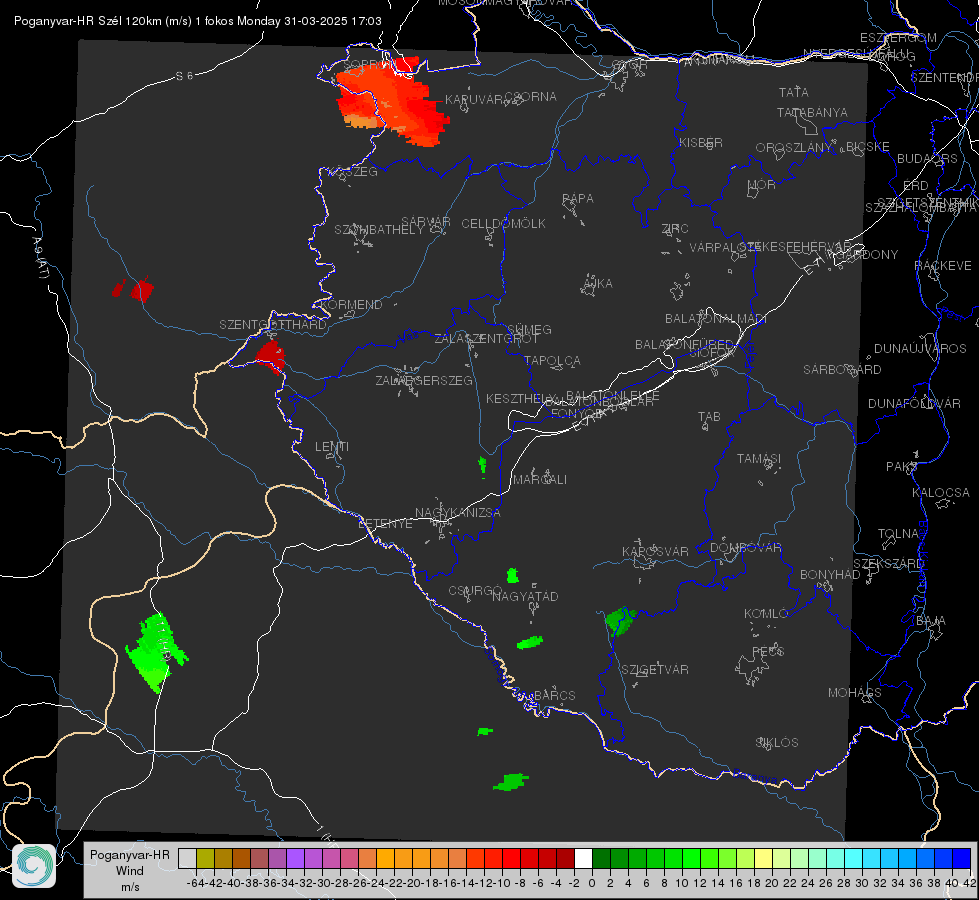Click the TAPOLCA city label
Viewport: 979px width, 900px height.
pyautogui.click(x=553, y=361)
